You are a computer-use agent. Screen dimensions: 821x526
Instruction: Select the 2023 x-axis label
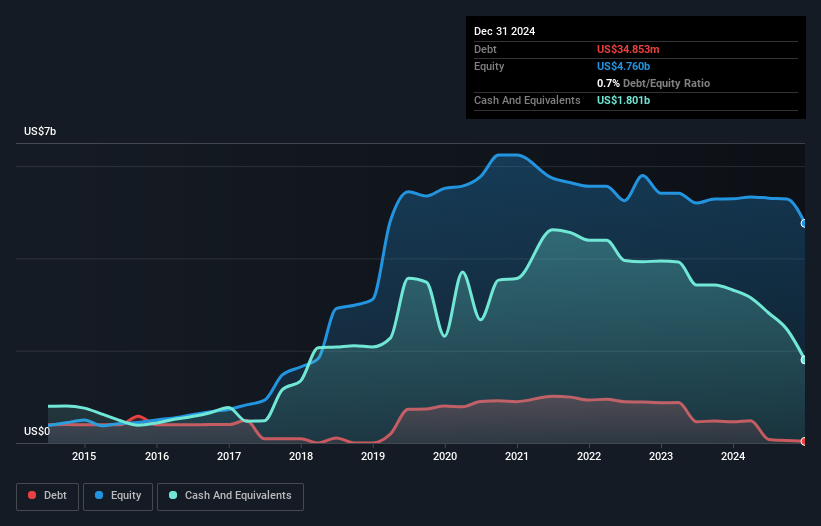click(661, 456)
